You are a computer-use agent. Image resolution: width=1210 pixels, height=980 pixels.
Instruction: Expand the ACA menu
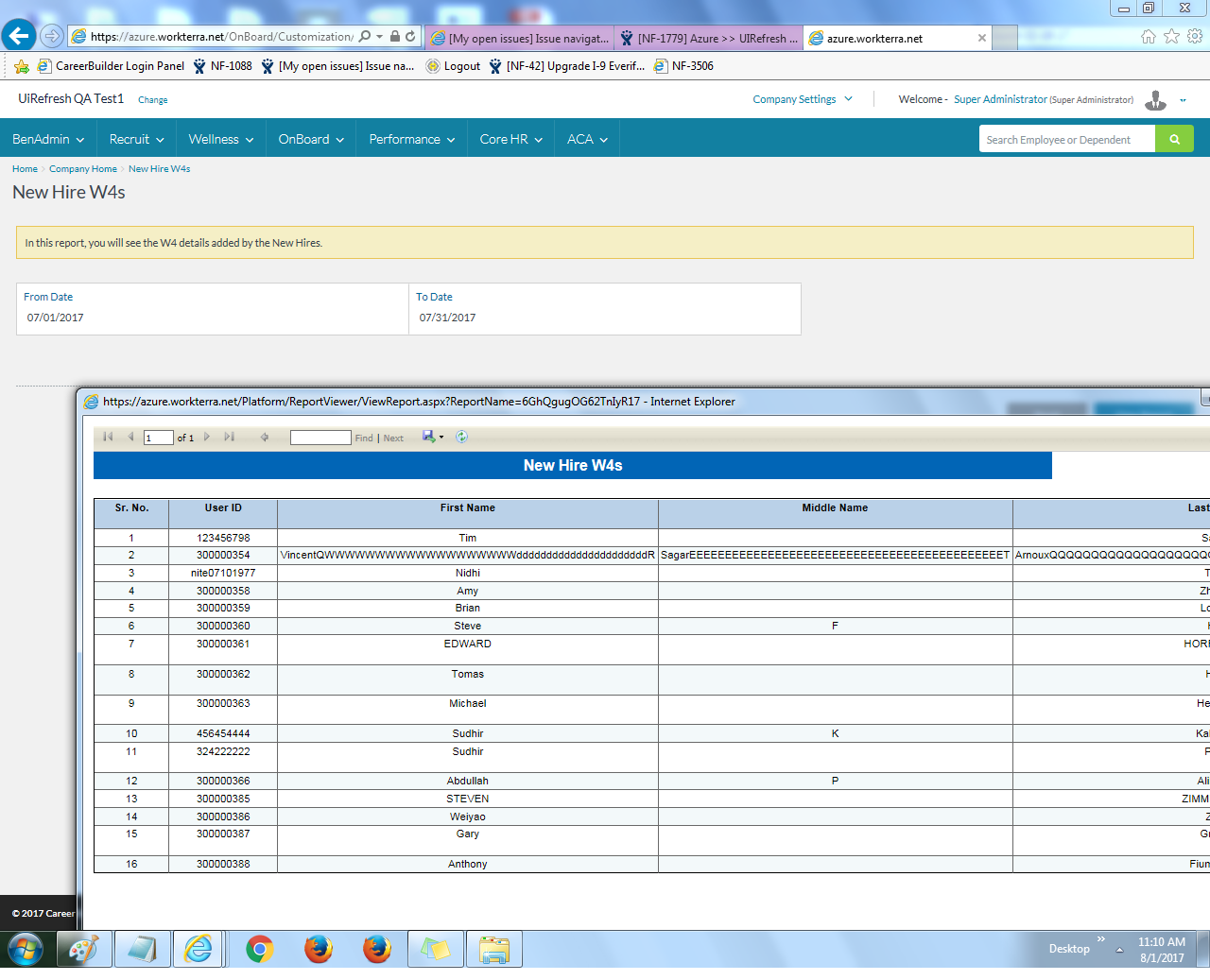pos(587,139)
